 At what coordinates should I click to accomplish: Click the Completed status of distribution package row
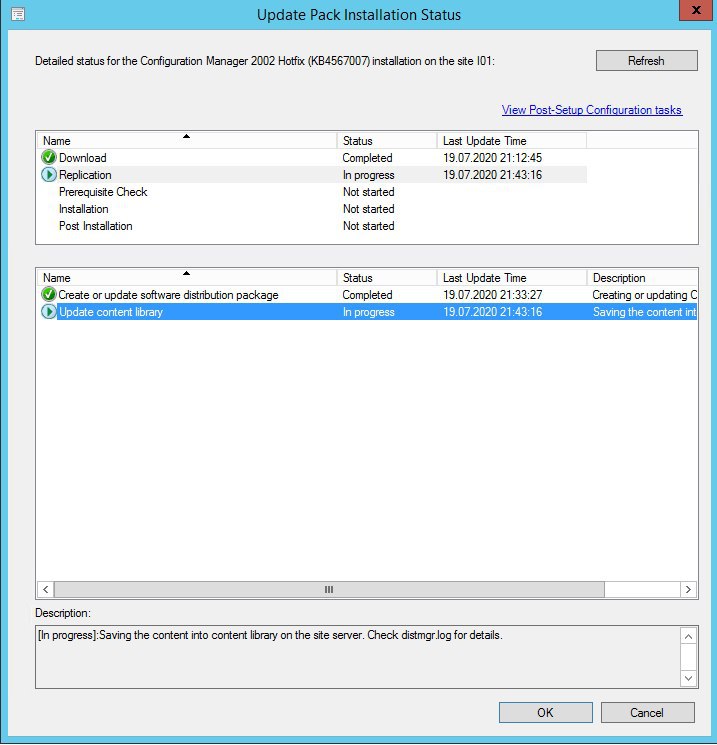tap(367, 295)
